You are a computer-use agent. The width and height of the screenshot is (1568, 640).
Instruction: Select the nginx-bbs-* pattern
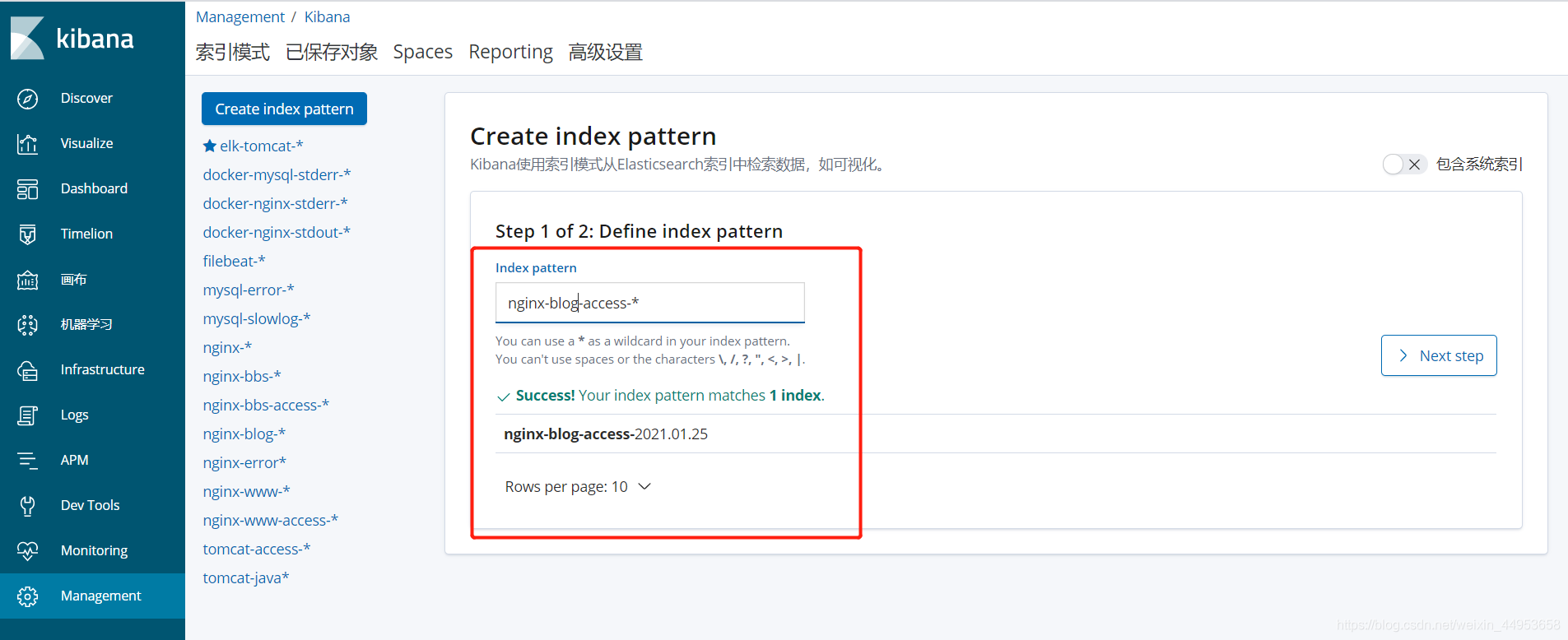click(x=242, y=376)
